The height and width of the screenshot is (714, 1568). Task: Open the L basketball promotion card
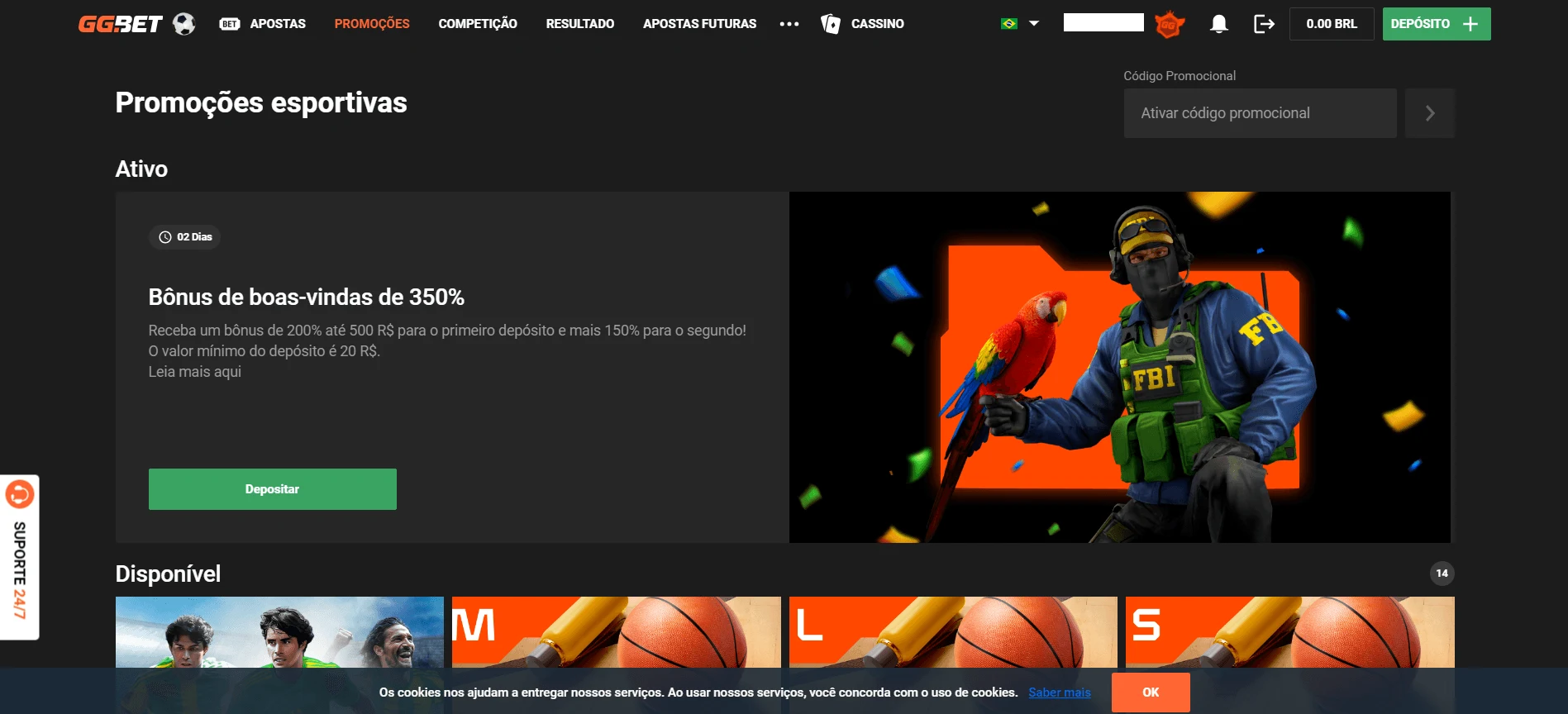click(953, 632)
